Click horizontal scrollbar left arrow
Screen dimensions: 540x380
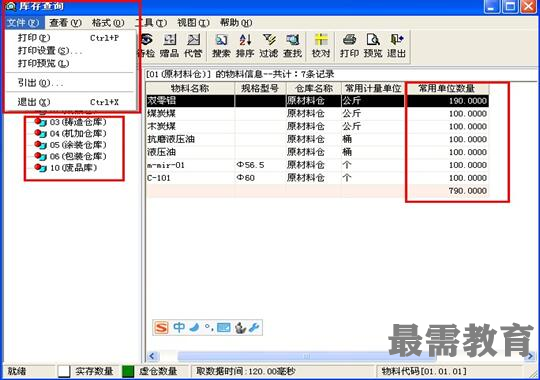pyautogui.click(x=153, y=356)
